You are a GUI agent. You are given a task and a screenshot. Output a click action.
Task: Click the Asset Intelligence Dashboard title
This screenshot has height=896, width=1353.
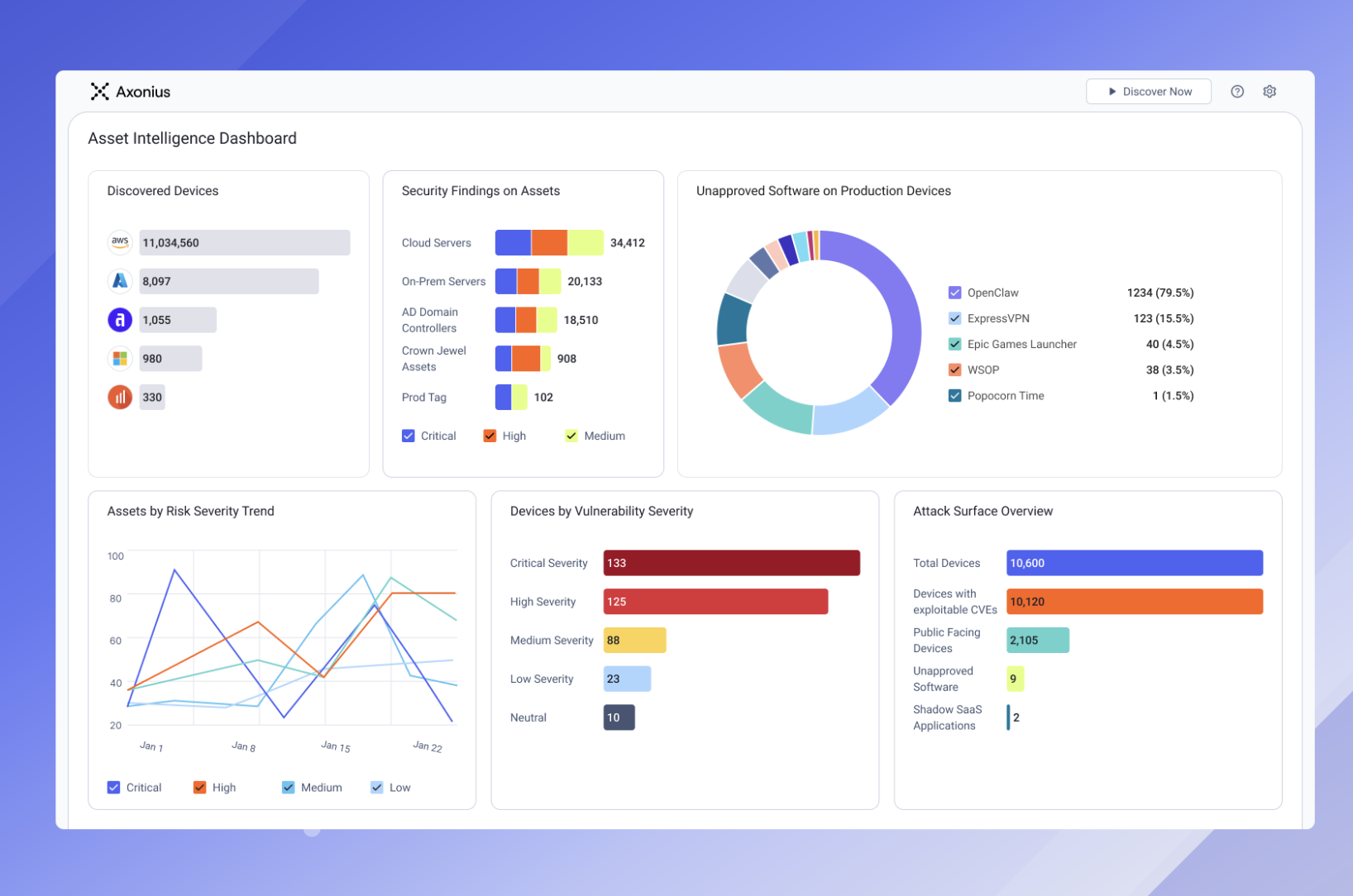(192, 138)
